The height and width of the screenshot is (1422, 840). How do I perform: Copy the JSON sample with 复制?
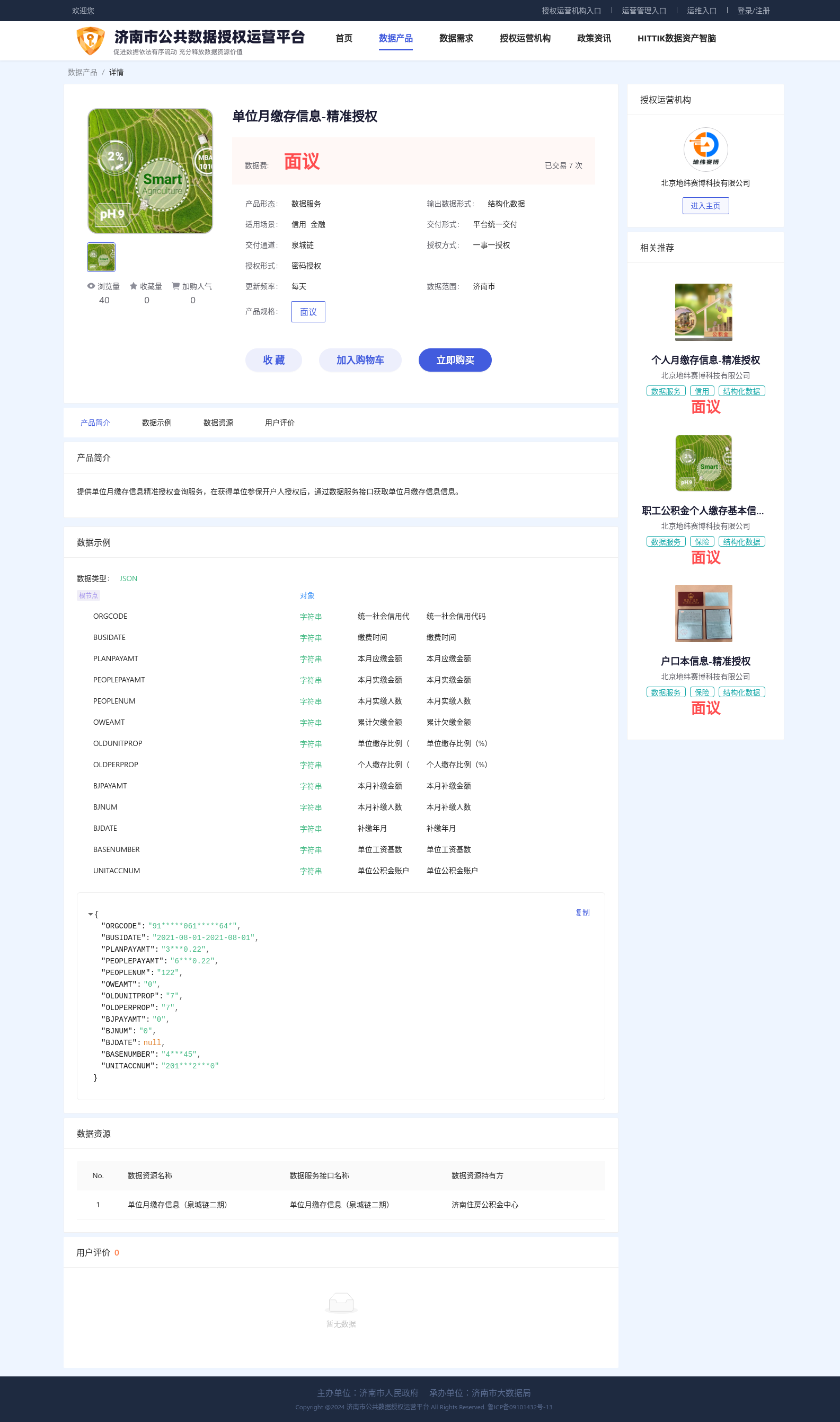click(582, 912)
